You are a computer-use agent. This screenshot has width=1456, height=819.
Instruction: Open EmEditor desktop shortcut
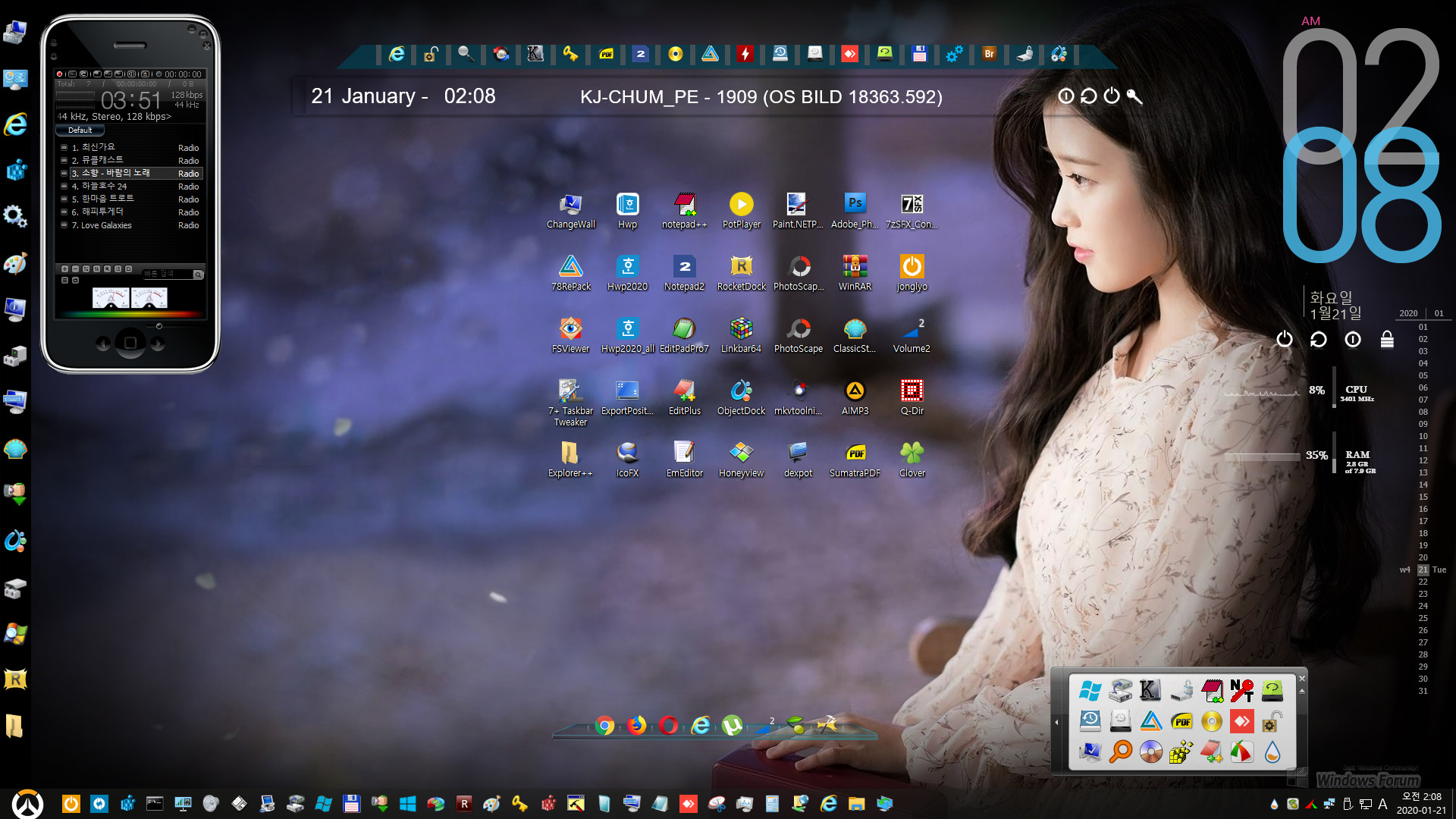684,460
